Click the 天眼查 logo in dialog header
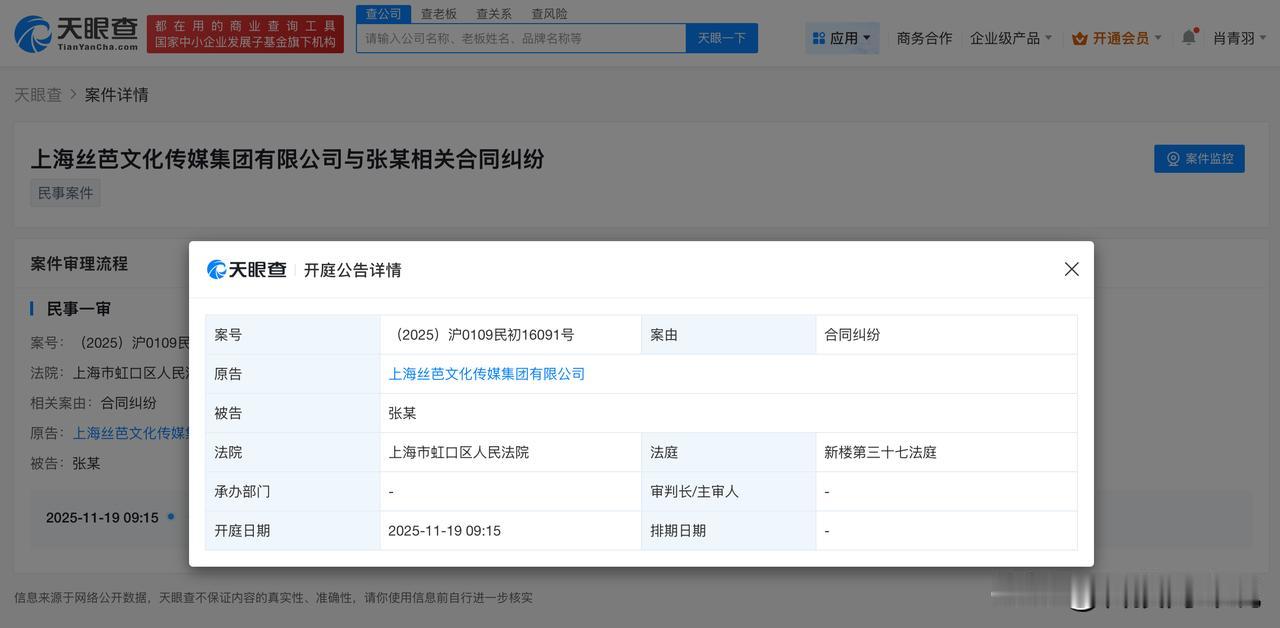The height and width of the screenshot is (628, 1280). point(247,269)
